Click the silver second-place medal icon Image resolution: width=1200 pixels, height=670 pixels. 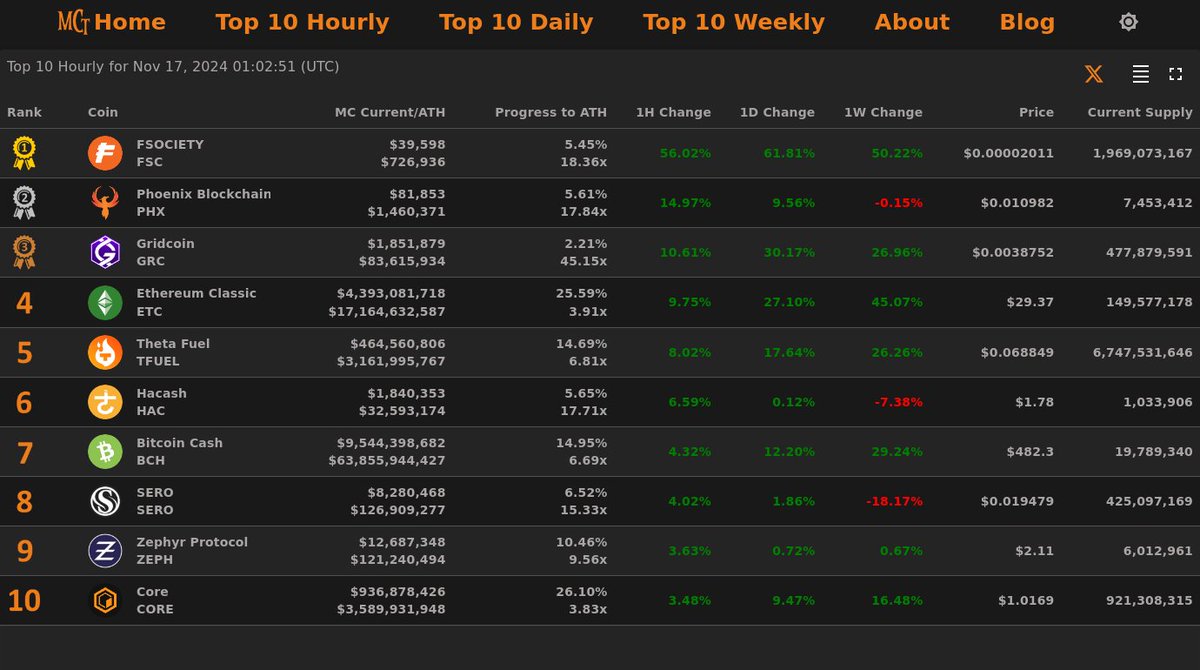(x=24, y=203)
